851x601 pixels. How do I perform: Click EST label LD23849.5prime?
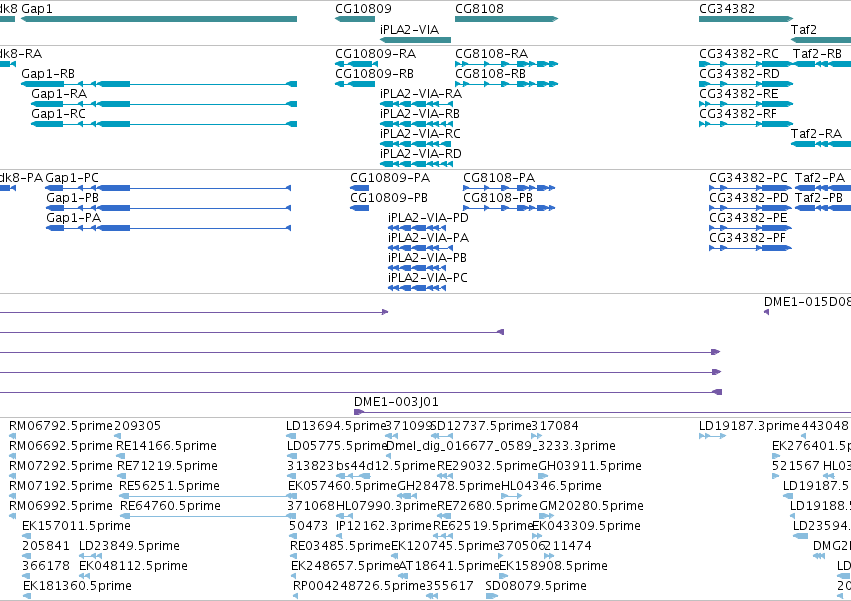click(129, 546)
